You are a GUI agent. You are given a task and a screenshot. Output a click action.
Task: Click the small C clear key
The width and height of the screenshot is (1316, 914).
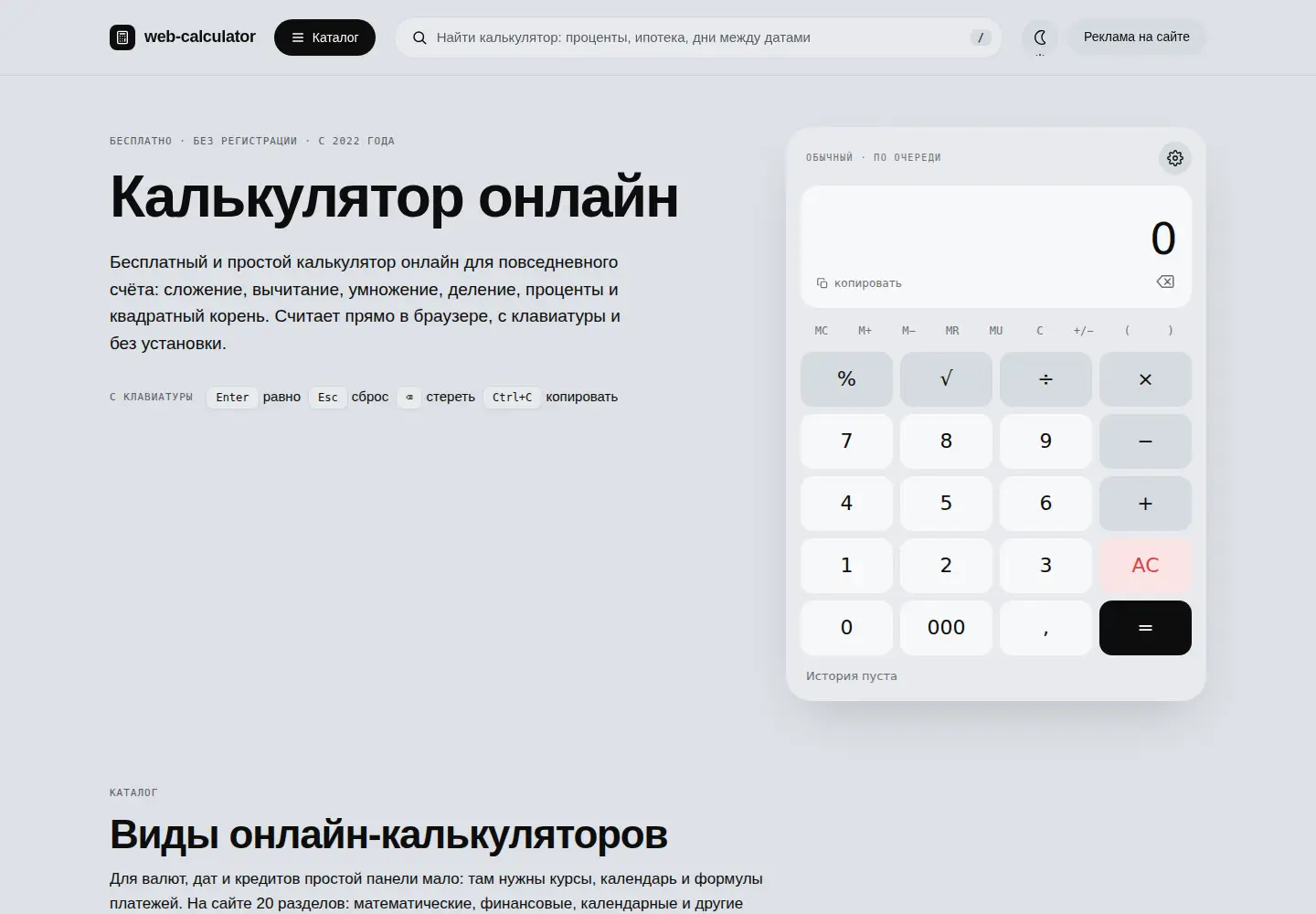click(x=1040, y=331)
